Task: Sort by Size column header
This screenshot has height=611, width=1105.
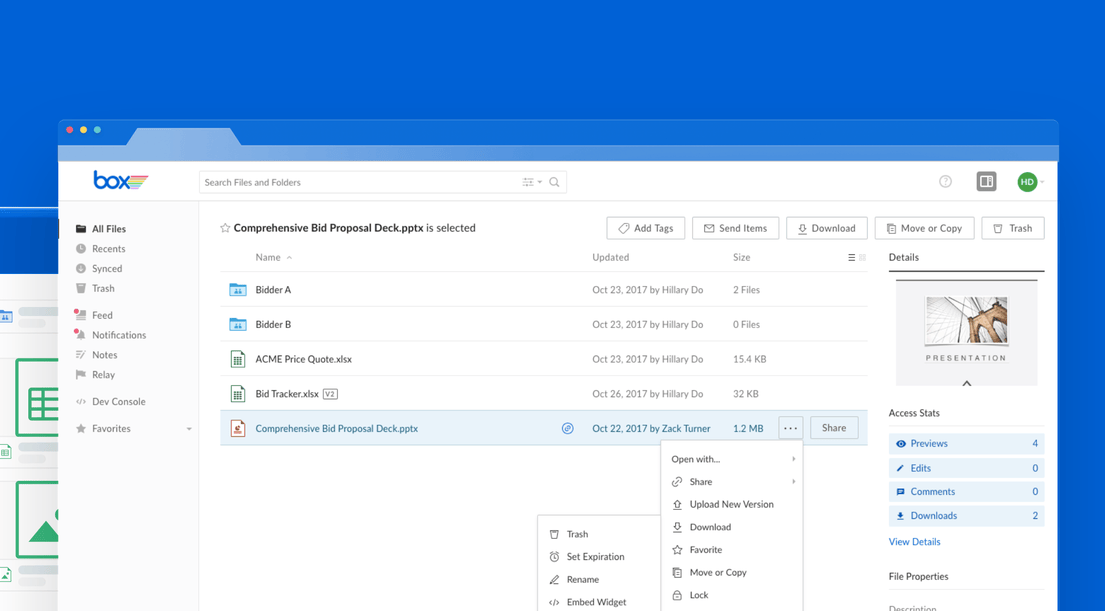Action: click(741, 257)
